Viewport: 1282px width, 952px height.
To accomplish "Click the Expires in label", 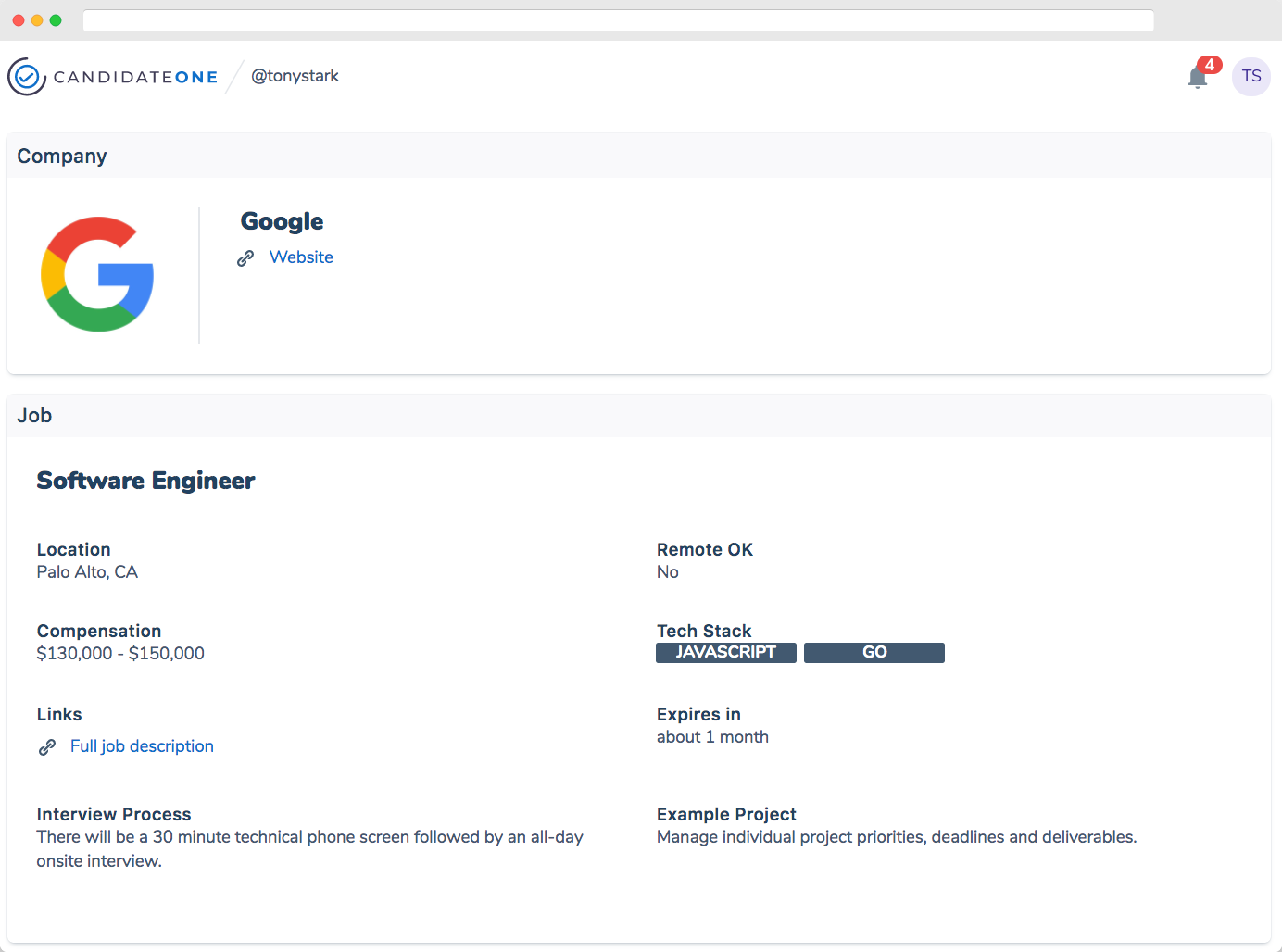I will [x=698, y=714].
